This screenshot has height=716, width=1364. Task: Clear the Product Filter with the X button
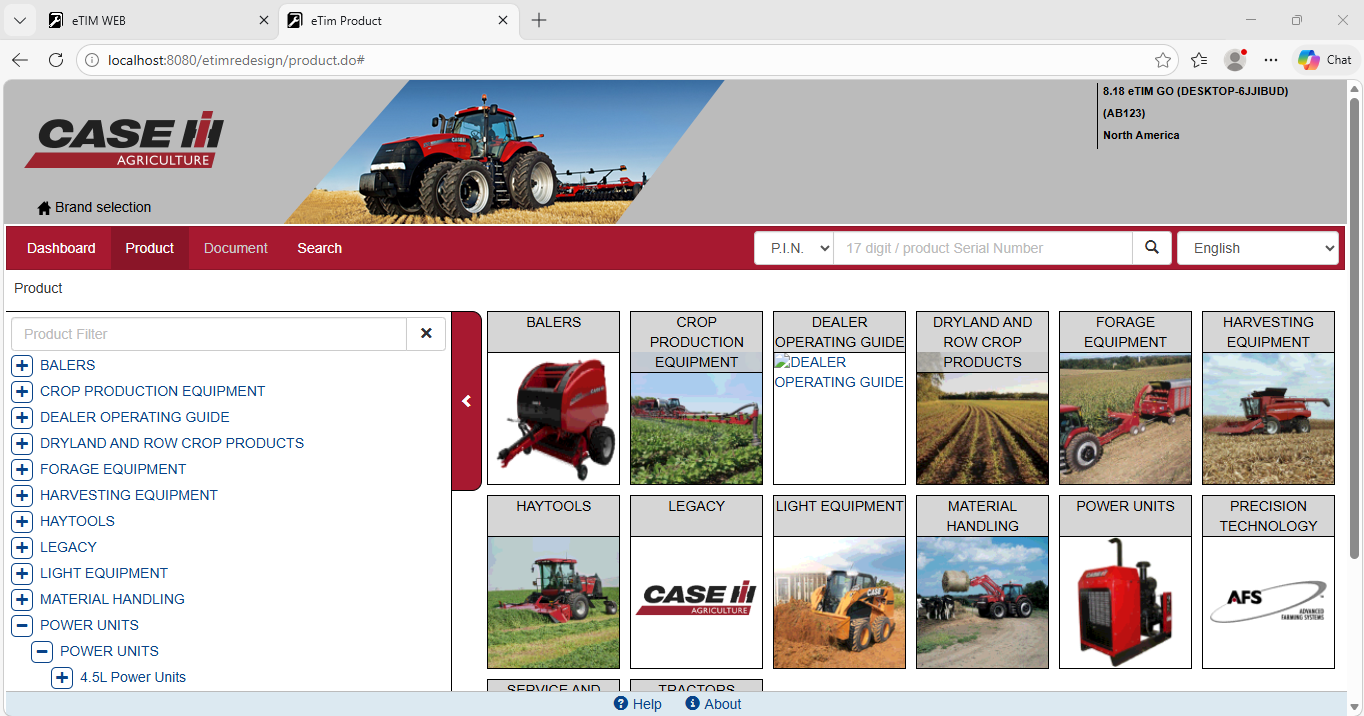tap(426, 334)
